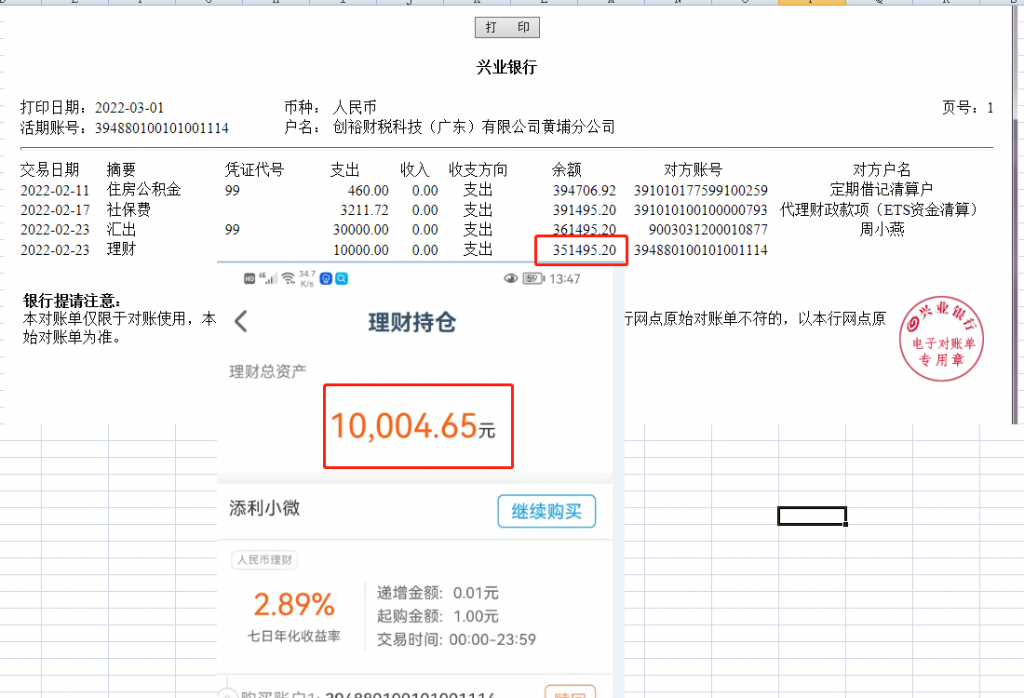Click the account name 创裕财税科技（广东）有限公司黄埔分公司
This screenshot has width=1024, height=698.
pos(473,127)
